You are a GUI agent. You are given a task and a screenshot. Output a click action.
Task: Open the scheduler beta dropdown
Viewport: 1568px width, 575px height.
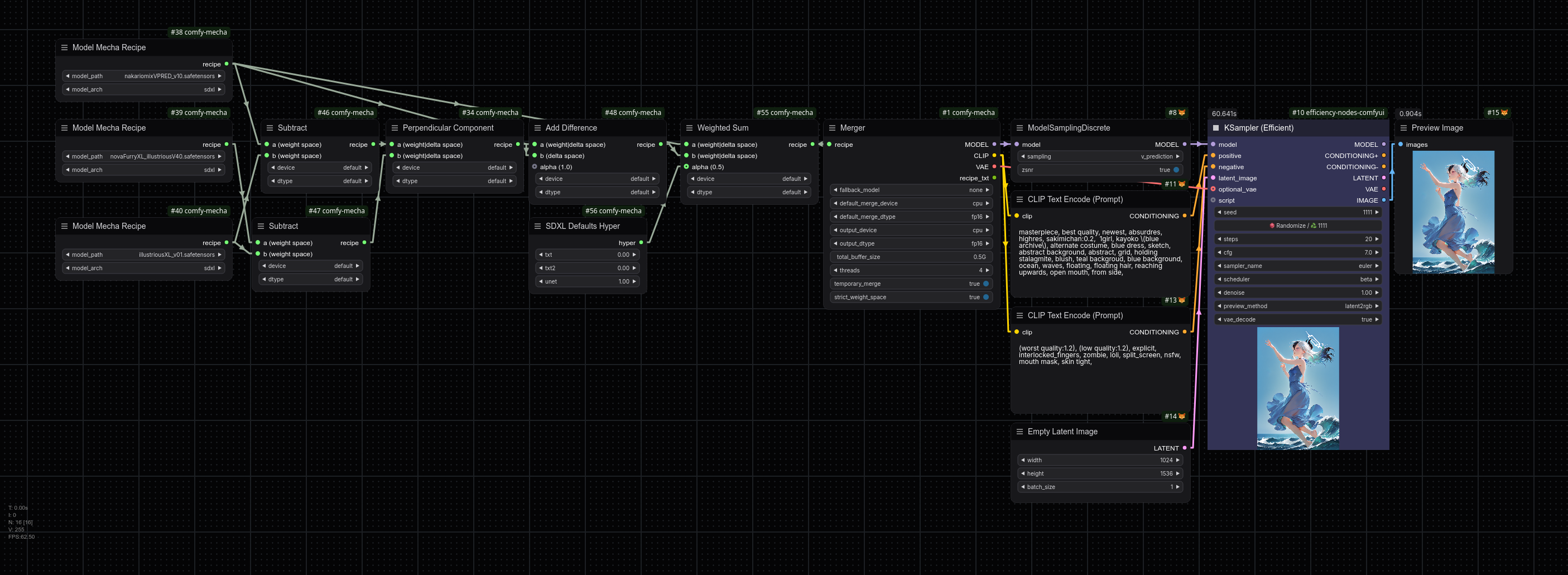pos(1298,280)
